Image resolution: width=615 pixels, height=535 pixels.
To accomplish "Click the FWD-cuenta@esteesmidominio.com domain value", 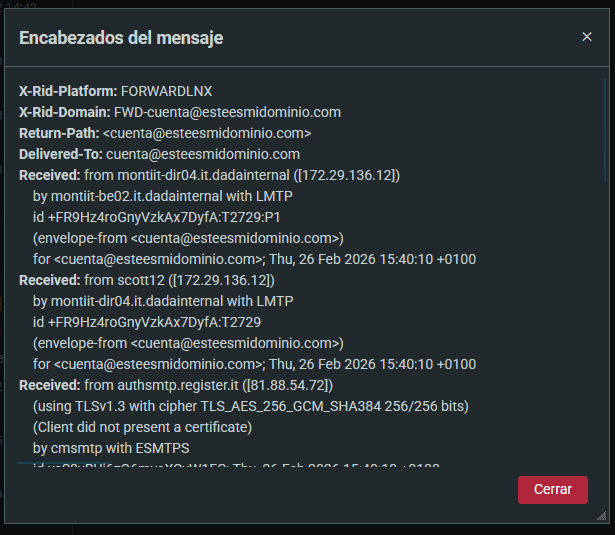I will pos(227,112).
